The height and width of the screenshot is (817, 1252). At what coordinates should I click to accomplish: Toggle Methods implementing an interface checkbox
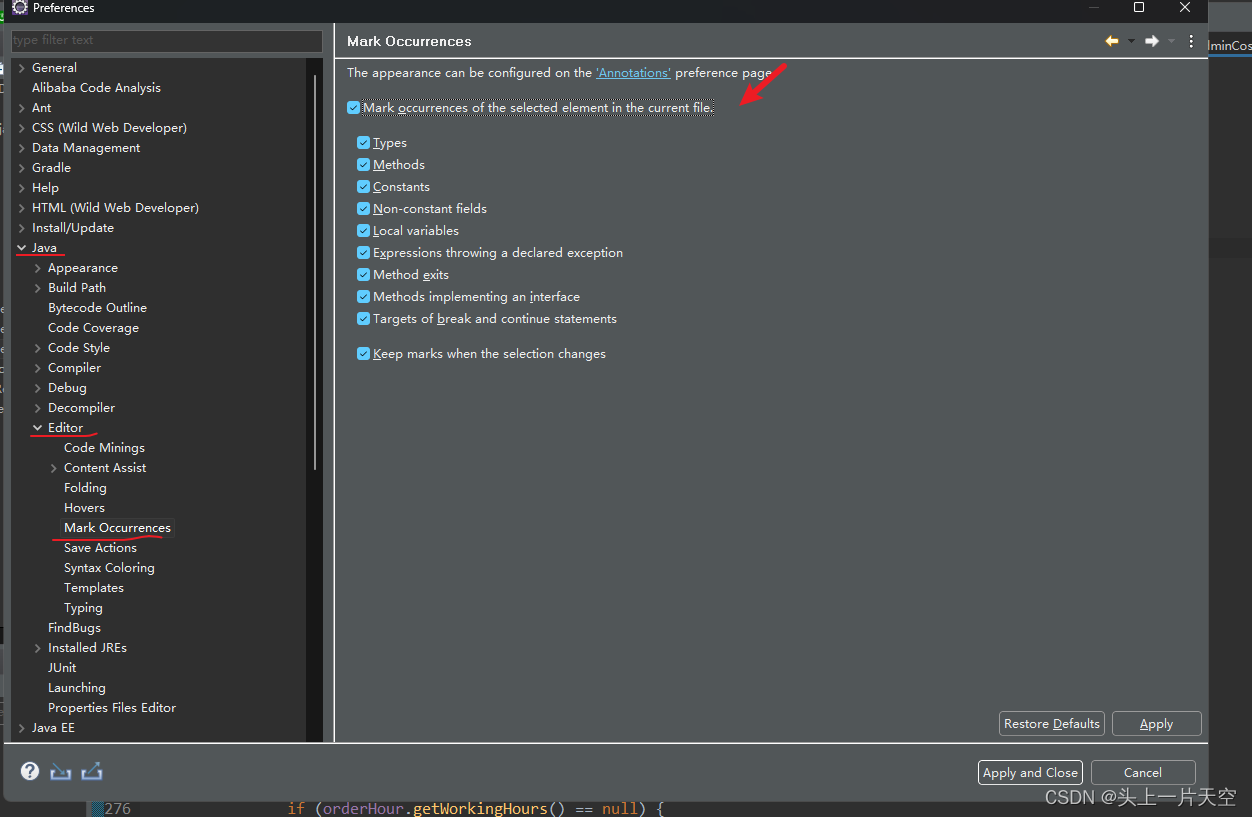coord(363,297)
